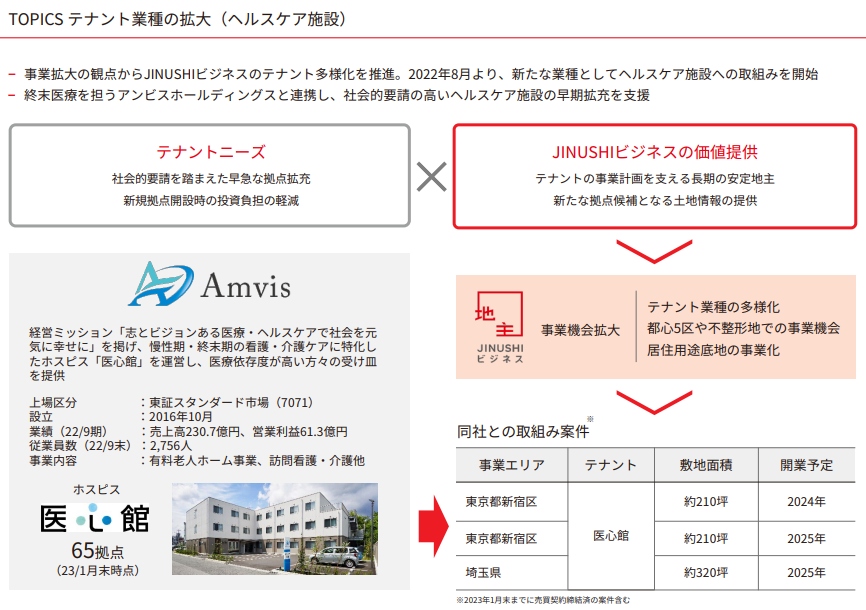Click the first bullet about JINUSHIビジネスのテナント多様化
866x610 pixels.
[421, 75]
